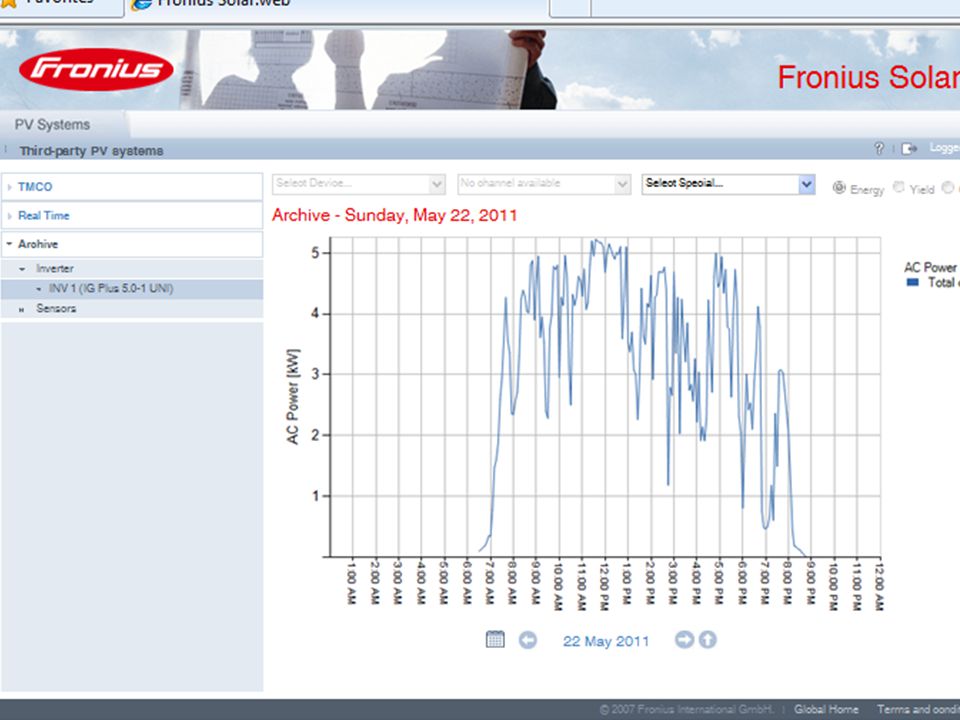
Task: Open the No channel available dropdown
Action: click(x=544, y=184)
